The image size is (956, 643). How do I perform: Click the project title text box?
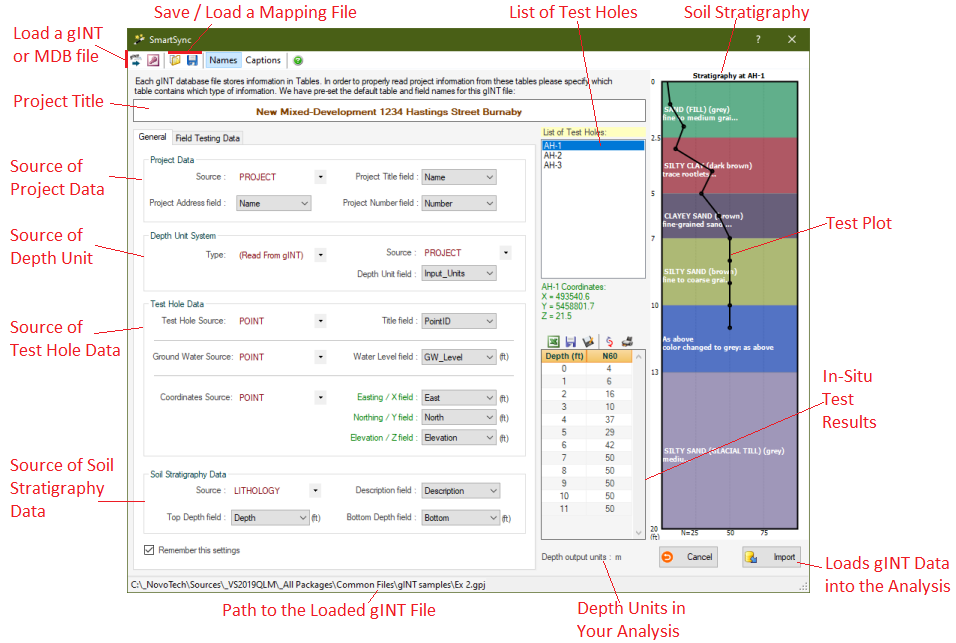click(389, 112)
